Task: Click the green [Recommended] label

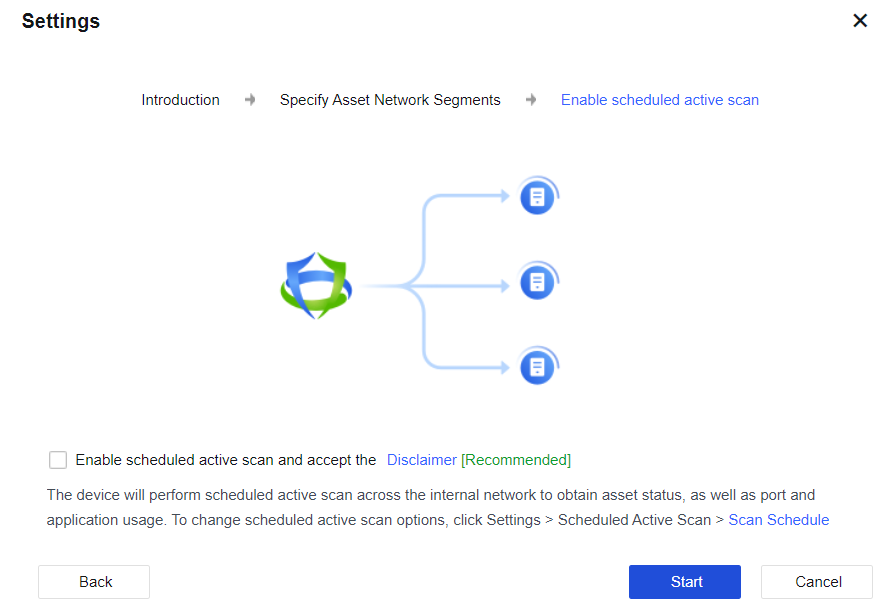Action: [516, 460]
